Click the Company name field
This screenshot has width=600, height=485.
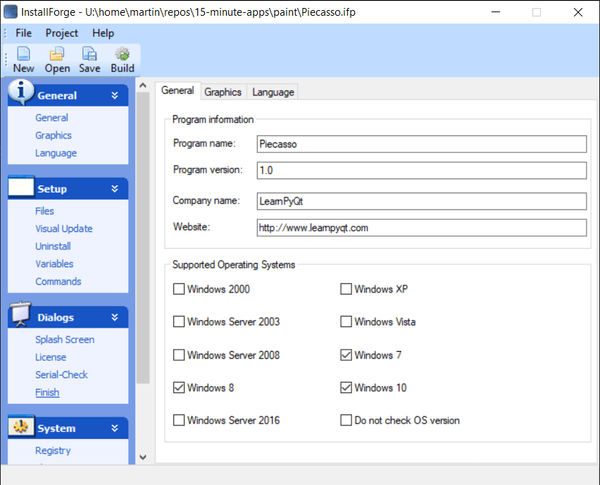(x=422, y=201)
